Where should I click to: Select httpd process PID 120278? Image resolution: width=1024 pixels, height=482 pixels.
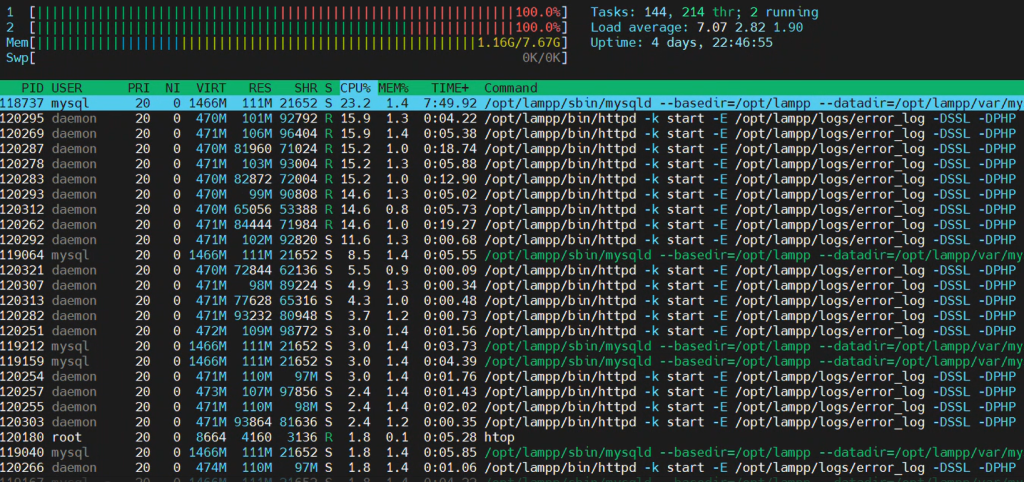click(x=512, y=164)
